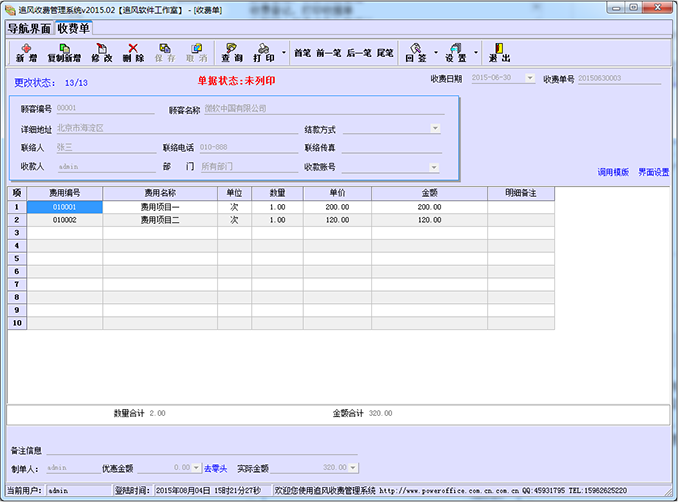Click the 打印 (Print) toolbar icon
Screen dimensions: 680x502
coord(263,52)
